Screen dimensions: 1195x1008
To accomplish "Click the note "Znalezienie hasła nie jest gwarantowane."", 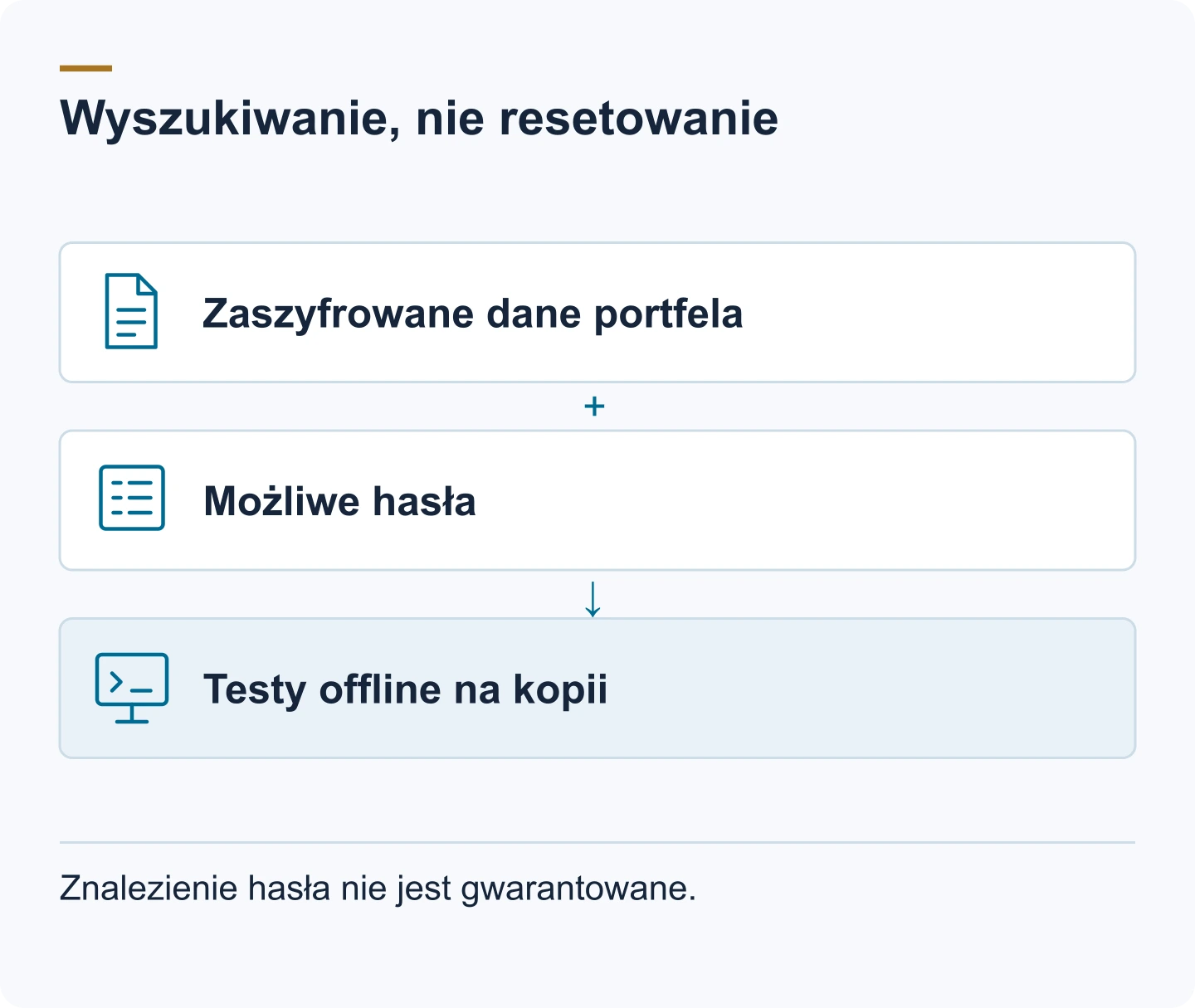I will click(378, 889).
